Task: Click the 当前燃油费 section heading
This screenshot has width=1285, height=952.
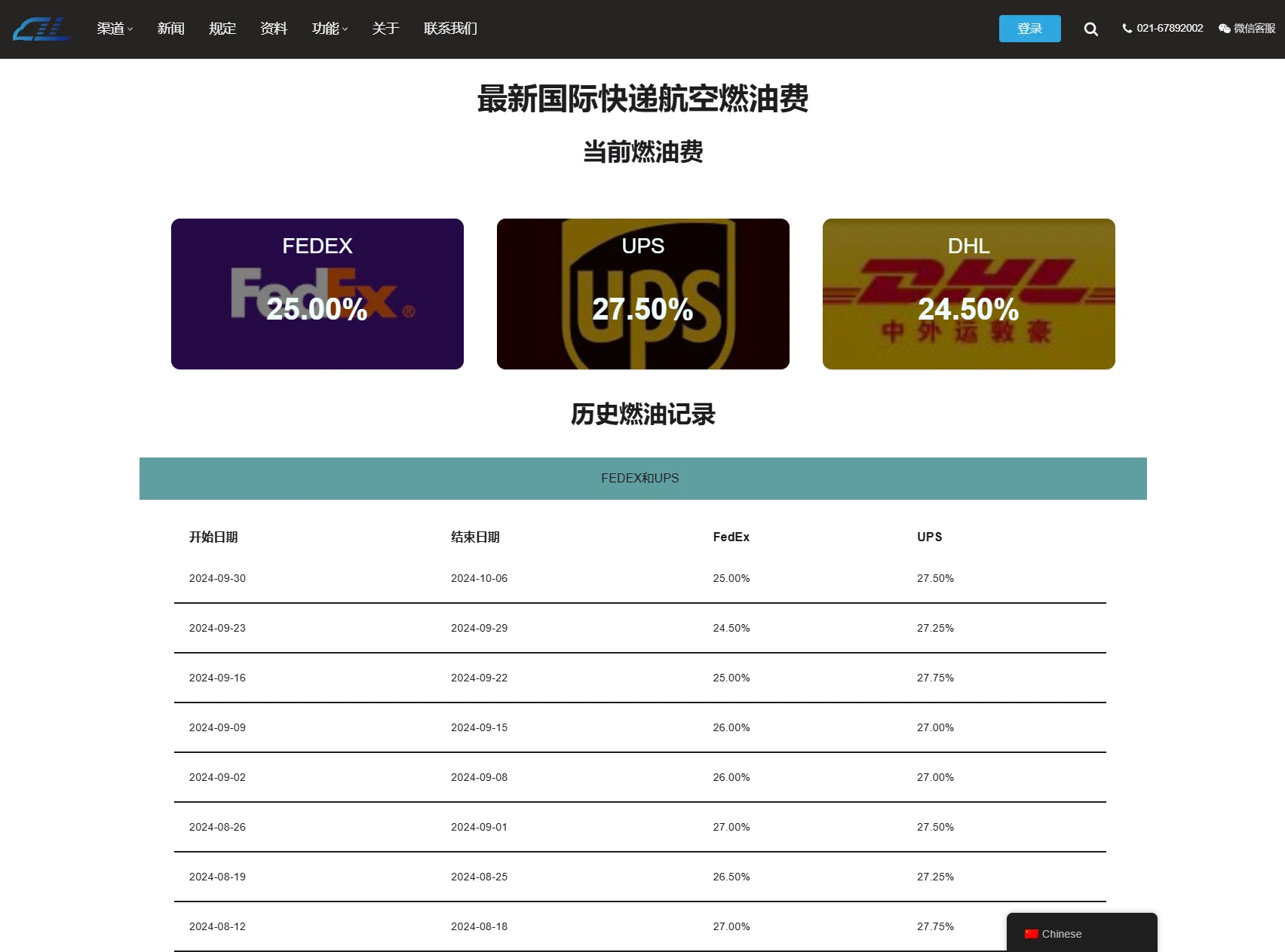Action: pos(643,152)
